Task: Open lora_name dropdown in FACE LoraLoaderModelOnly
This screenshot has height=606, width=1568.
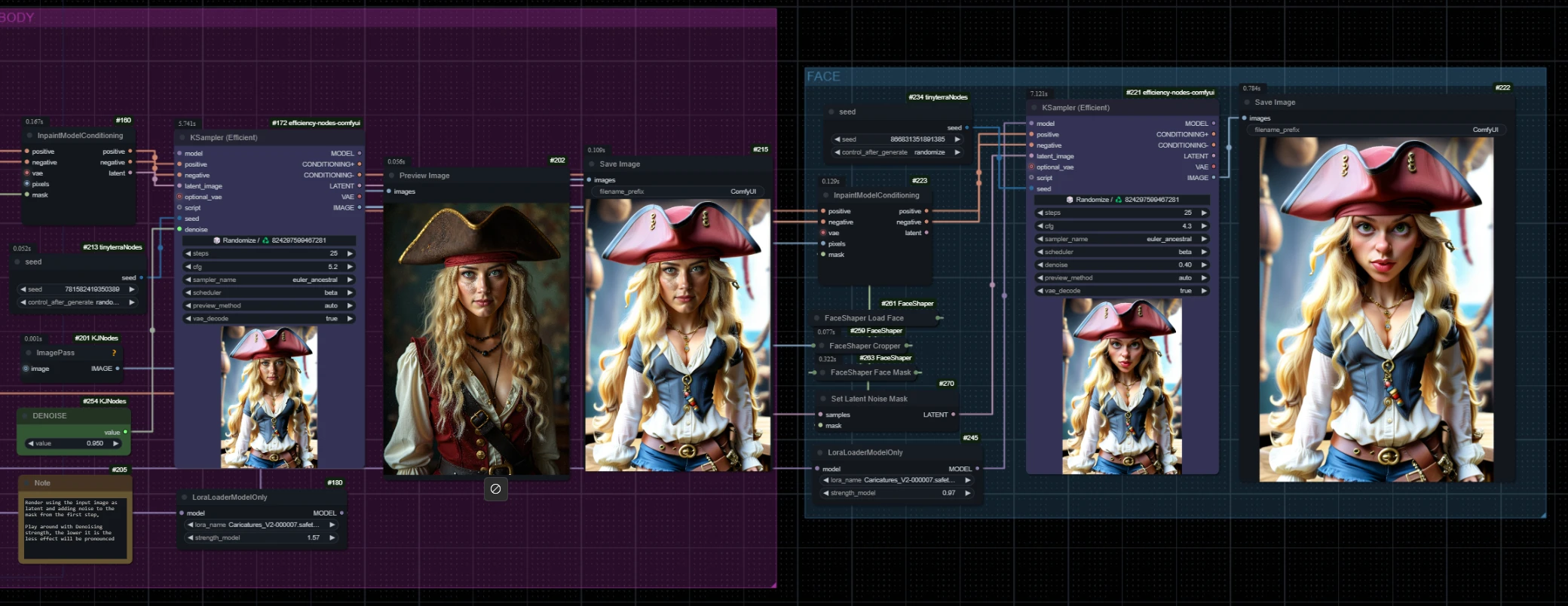Action: [896, 480]
